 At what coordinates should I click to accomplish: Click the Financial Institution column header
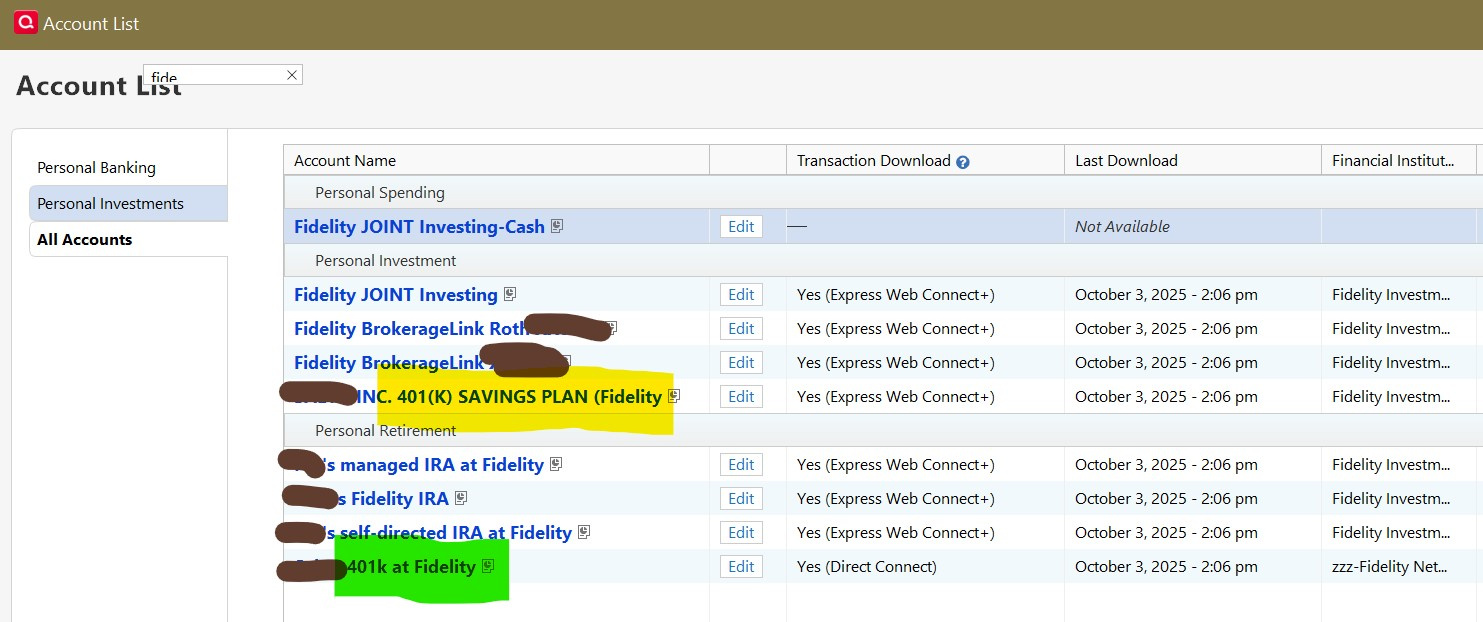click(x=1398, y=161)
